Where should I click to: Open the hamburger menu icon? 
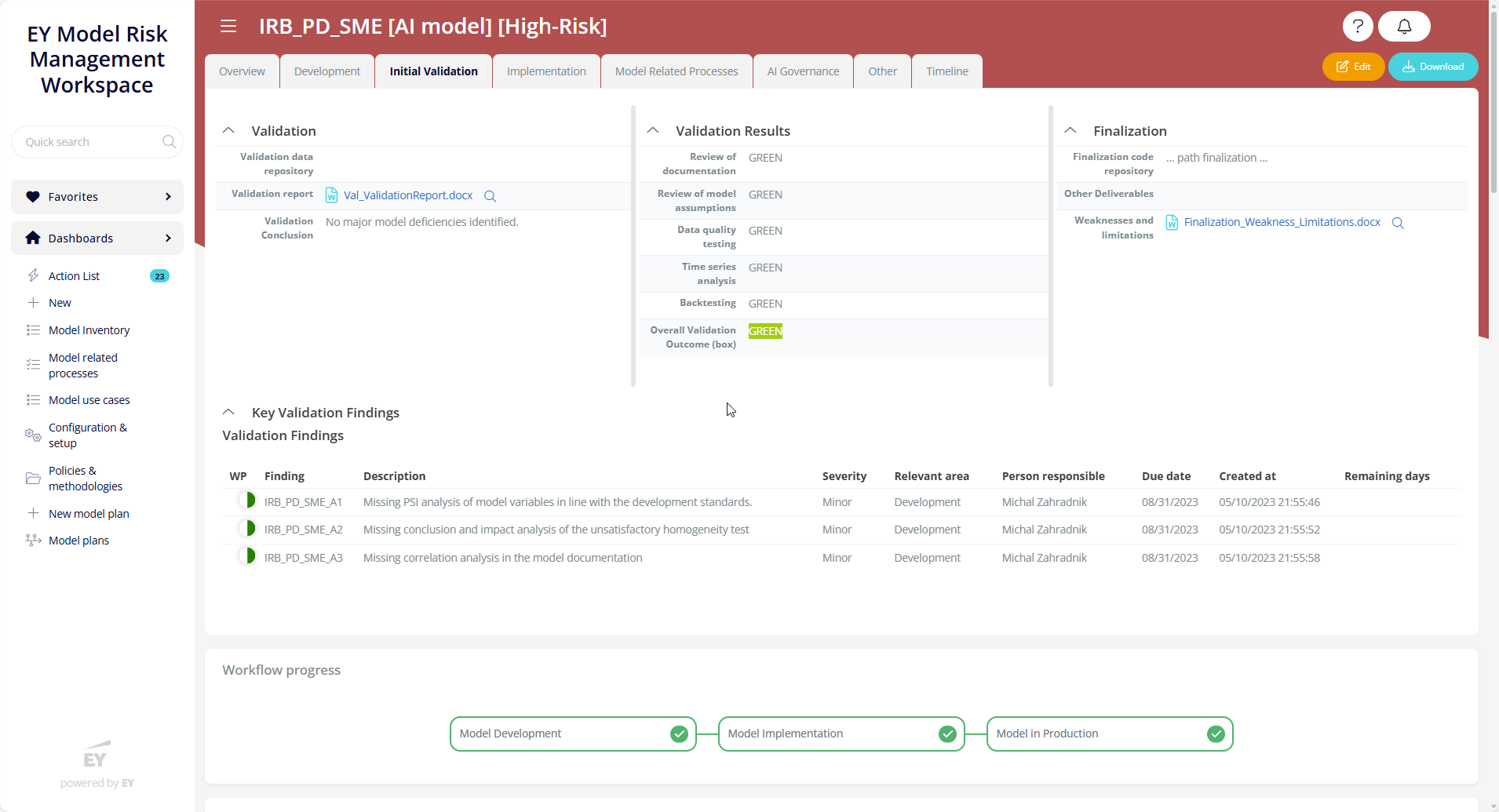pyautogui.click(x=228, y=26)
